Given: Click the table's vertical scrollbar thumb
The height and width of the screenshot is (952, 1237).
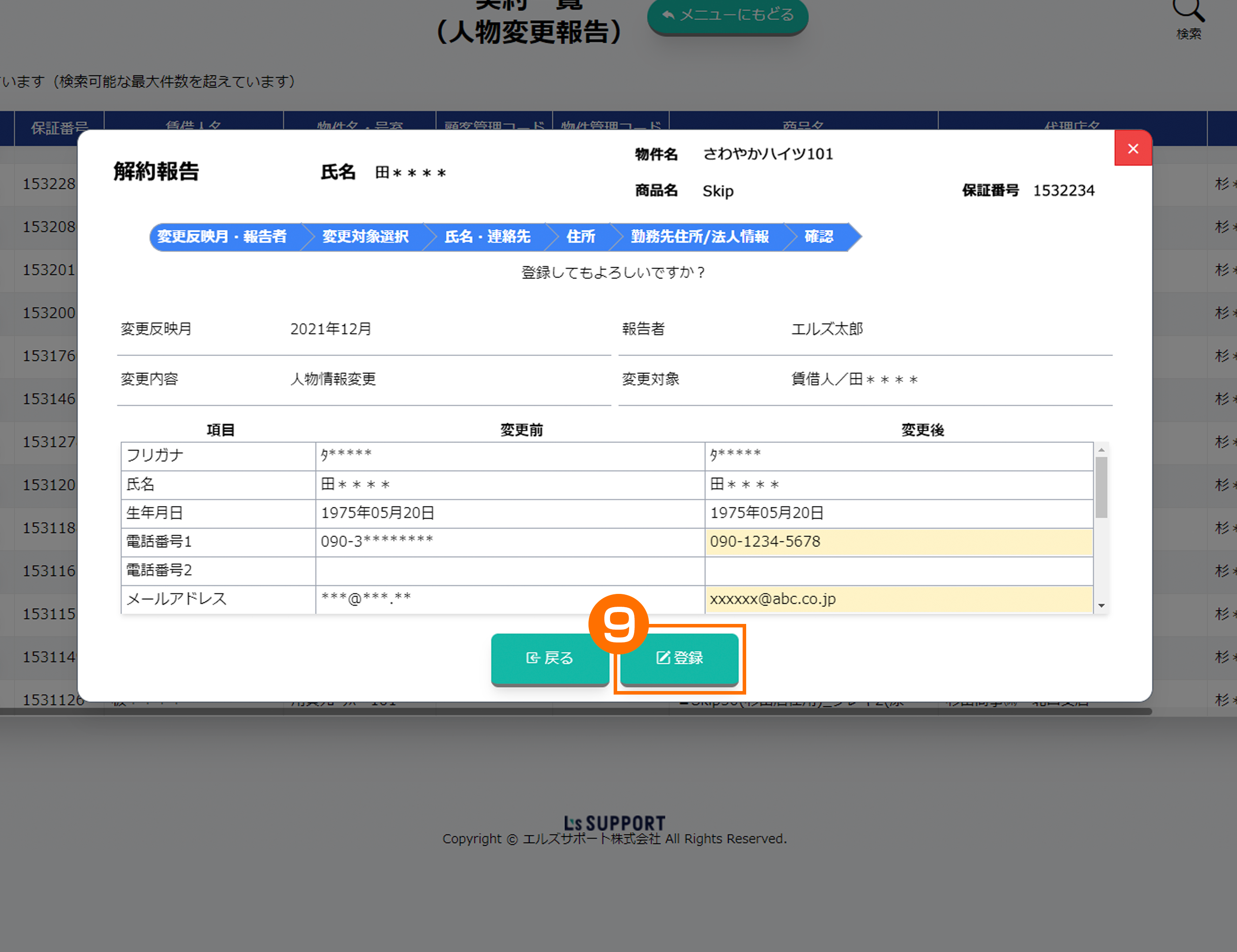Looking at the screenshot, I should click(x=1101, y=487).
